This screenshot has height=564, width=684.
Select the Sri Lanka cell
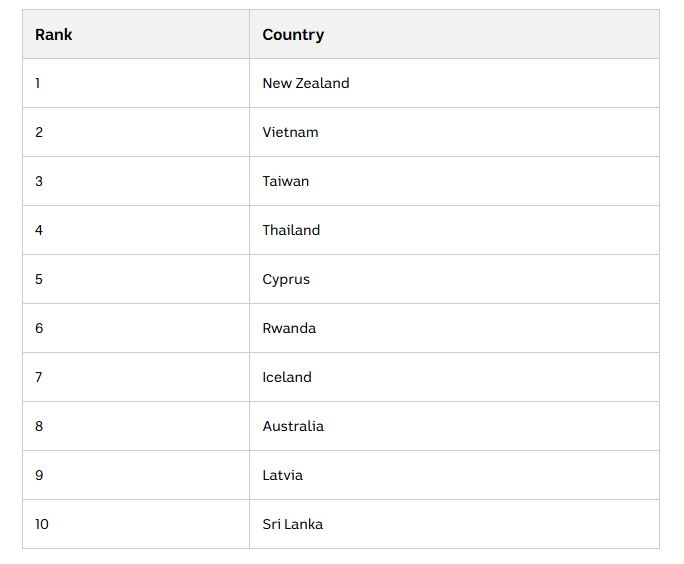coord(454,524)
